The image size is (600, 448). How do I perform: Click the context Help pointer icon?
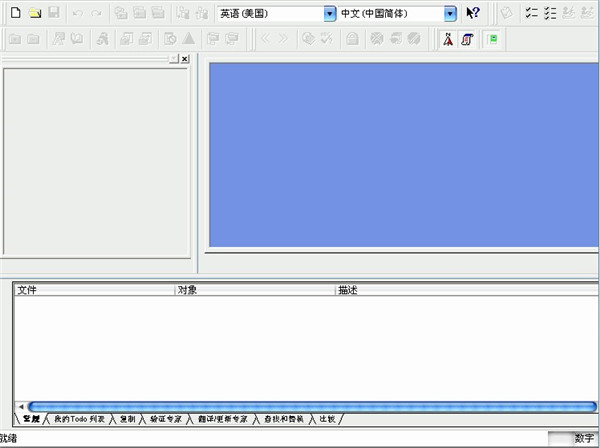pos(473,13)
